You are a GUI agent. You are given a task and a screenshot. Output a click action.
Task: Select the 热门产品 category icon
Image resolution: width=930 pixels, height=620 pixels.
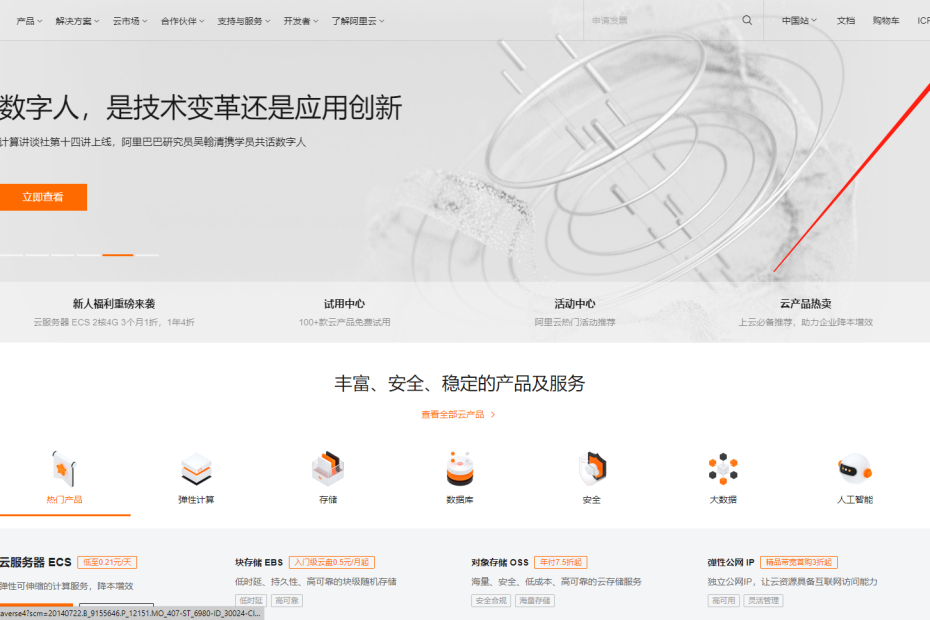point(64,469)
